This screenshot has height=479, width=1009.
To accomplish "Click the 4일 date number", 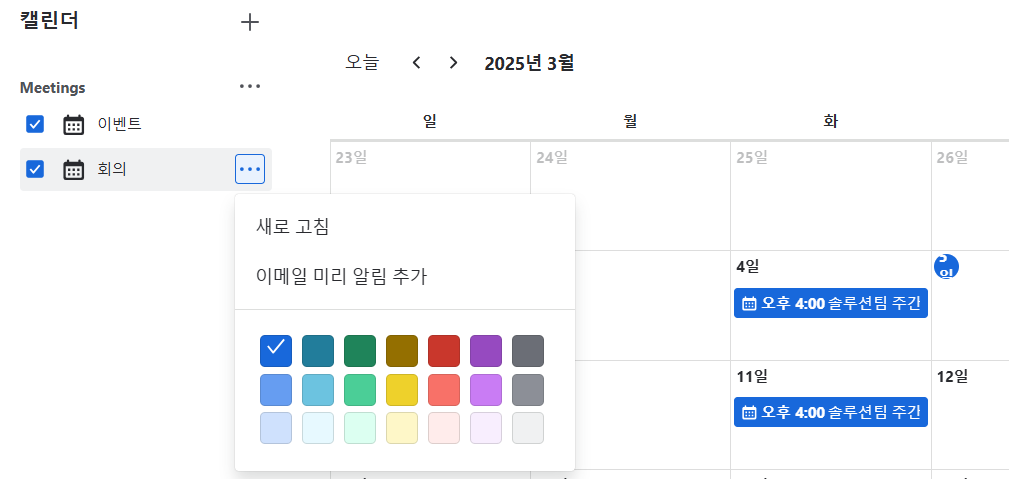I will [x=749, y=267].
